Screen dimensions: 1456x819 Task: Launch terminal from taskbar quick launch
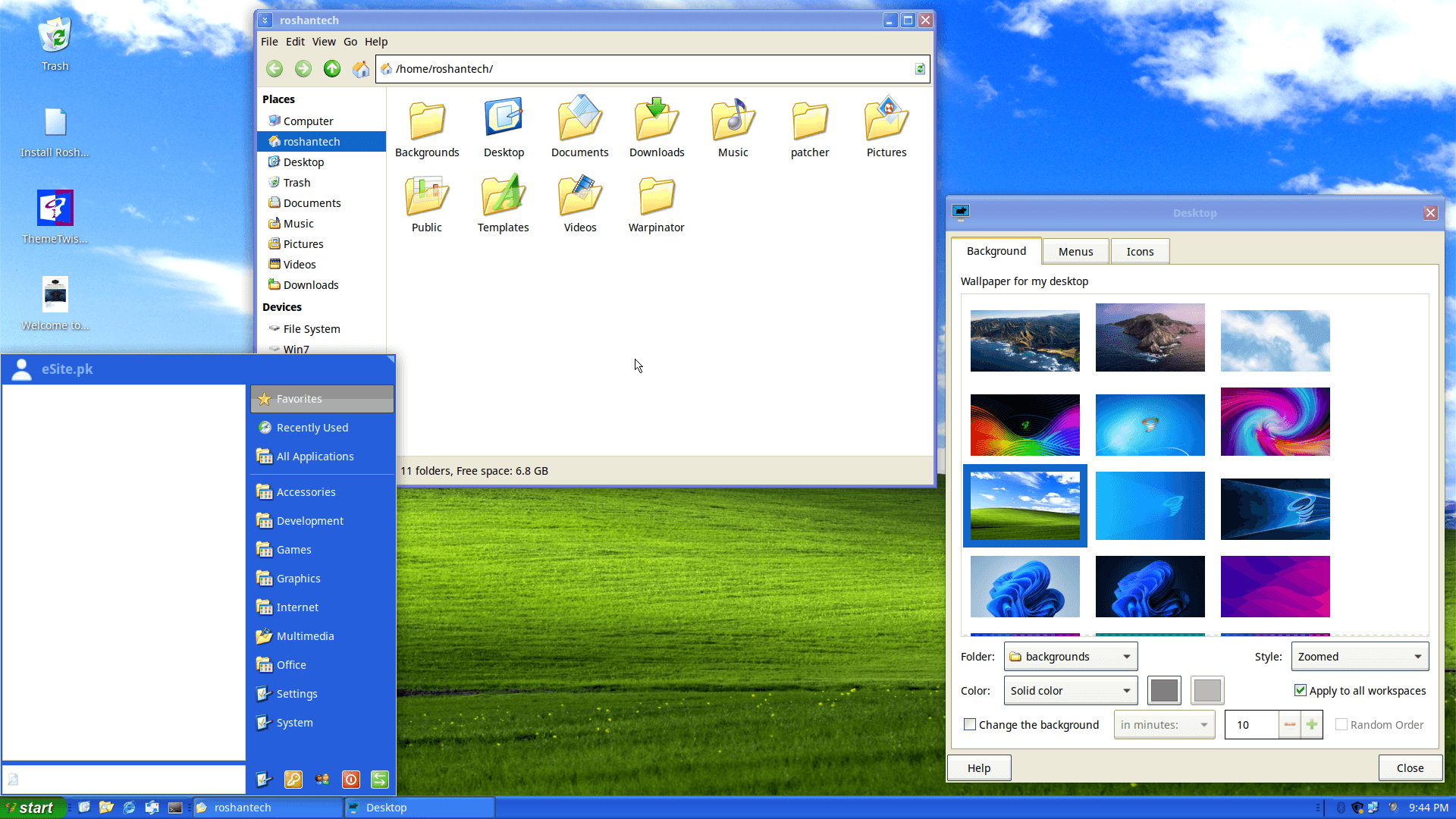click(x=175, y=808)
